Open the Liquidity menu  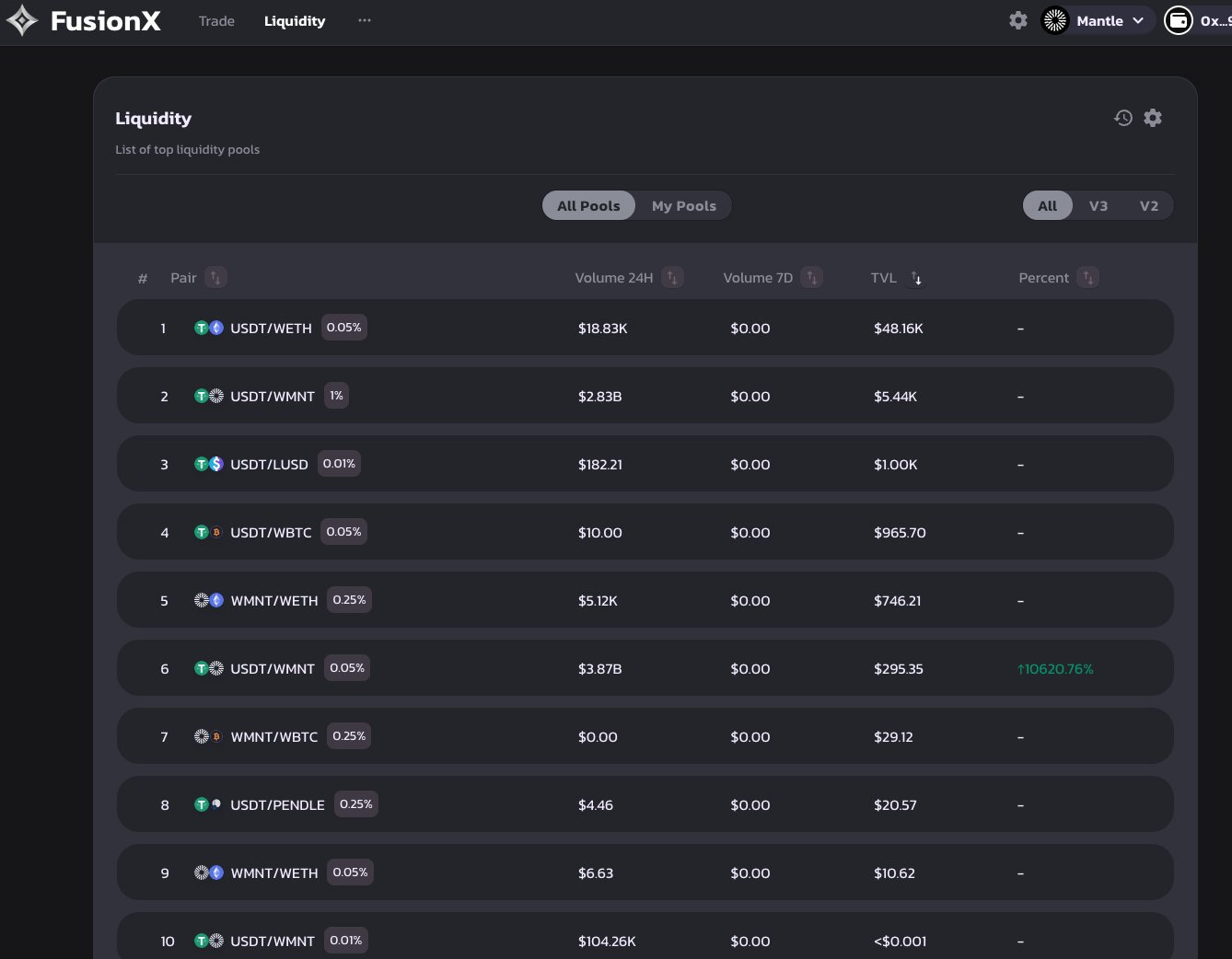[295, 21]
